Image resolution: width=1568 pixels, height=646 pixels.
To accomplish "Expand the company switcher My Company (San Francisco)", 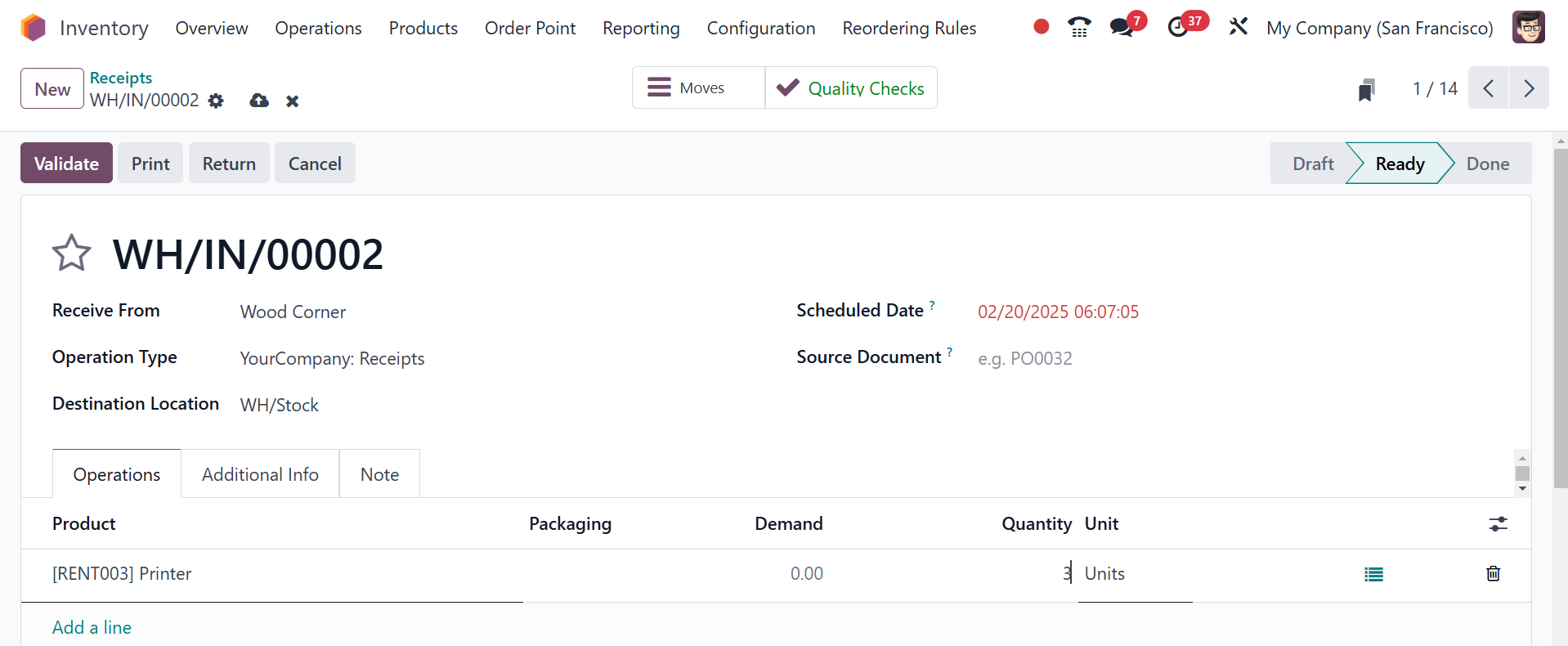I will pyautogui.click(x=1379, y=29).
